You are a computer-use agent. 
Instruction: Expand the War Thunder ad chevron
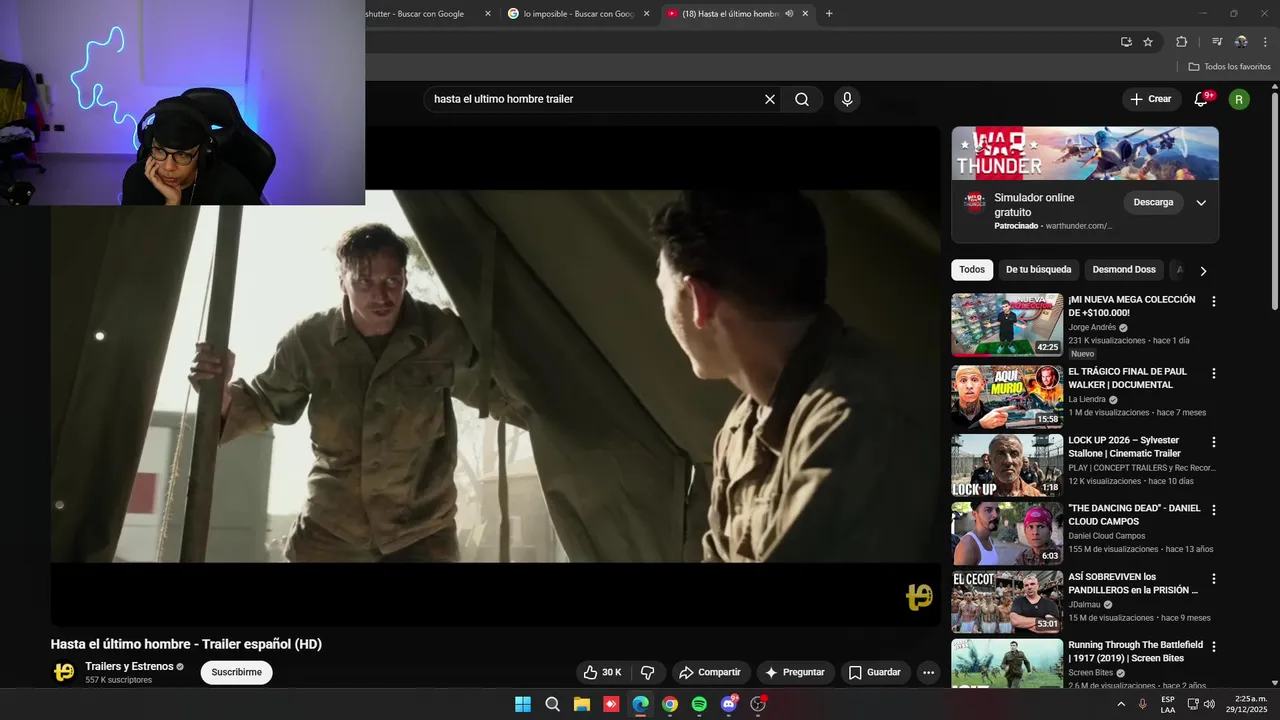tap(1201, 202)
